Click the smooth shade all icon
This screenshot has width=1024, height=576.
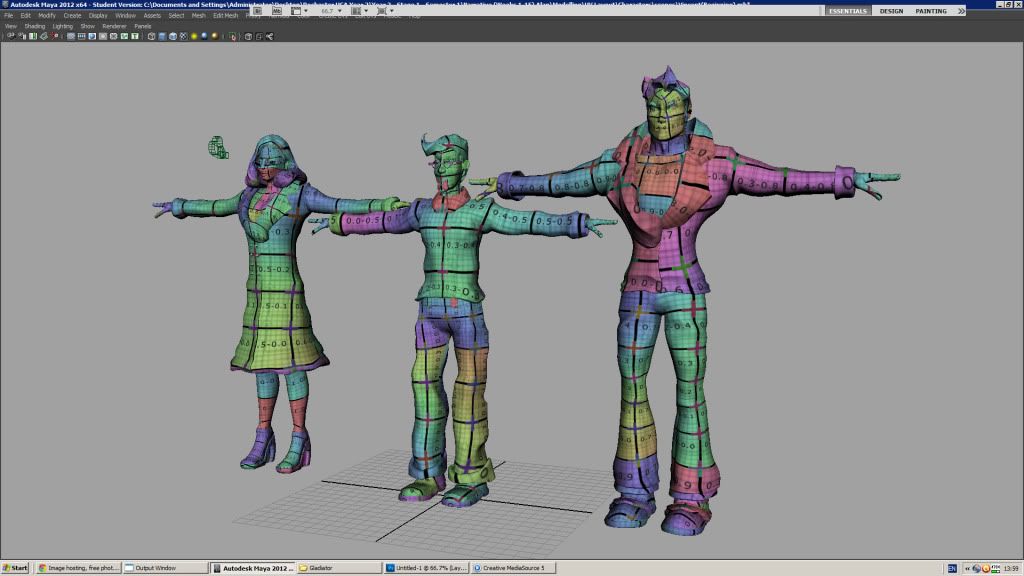(162, 37)
